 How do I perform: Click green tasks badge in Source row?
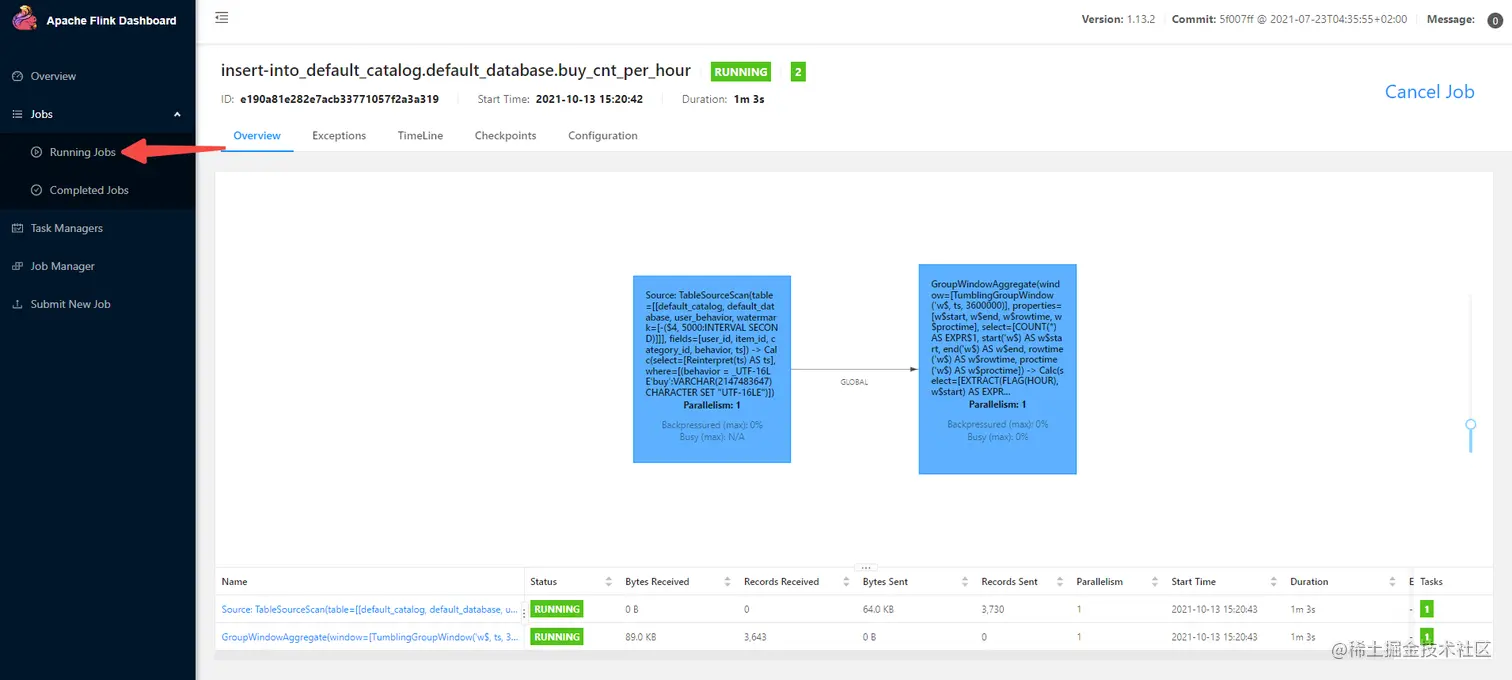pos(1427,609)
